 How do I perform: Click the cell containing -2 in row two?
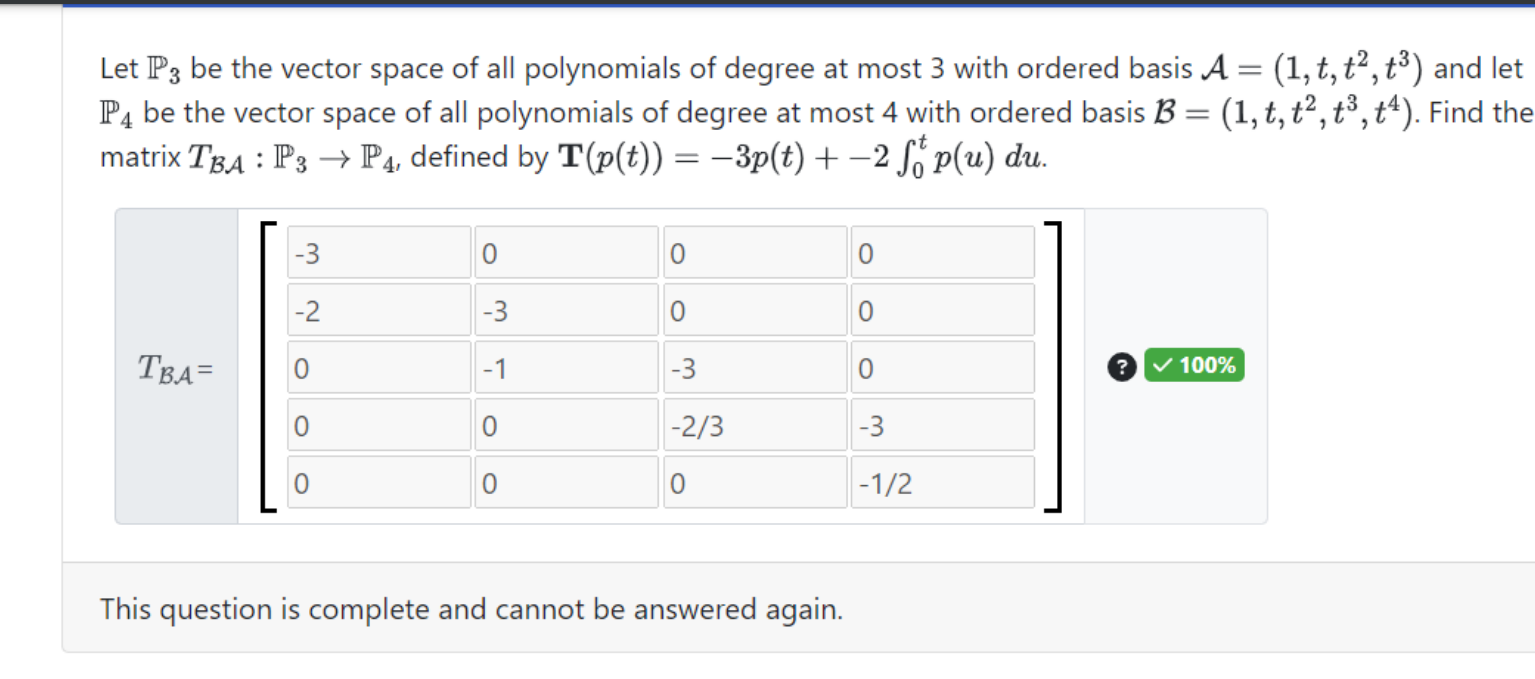click(x=379, y=310)
